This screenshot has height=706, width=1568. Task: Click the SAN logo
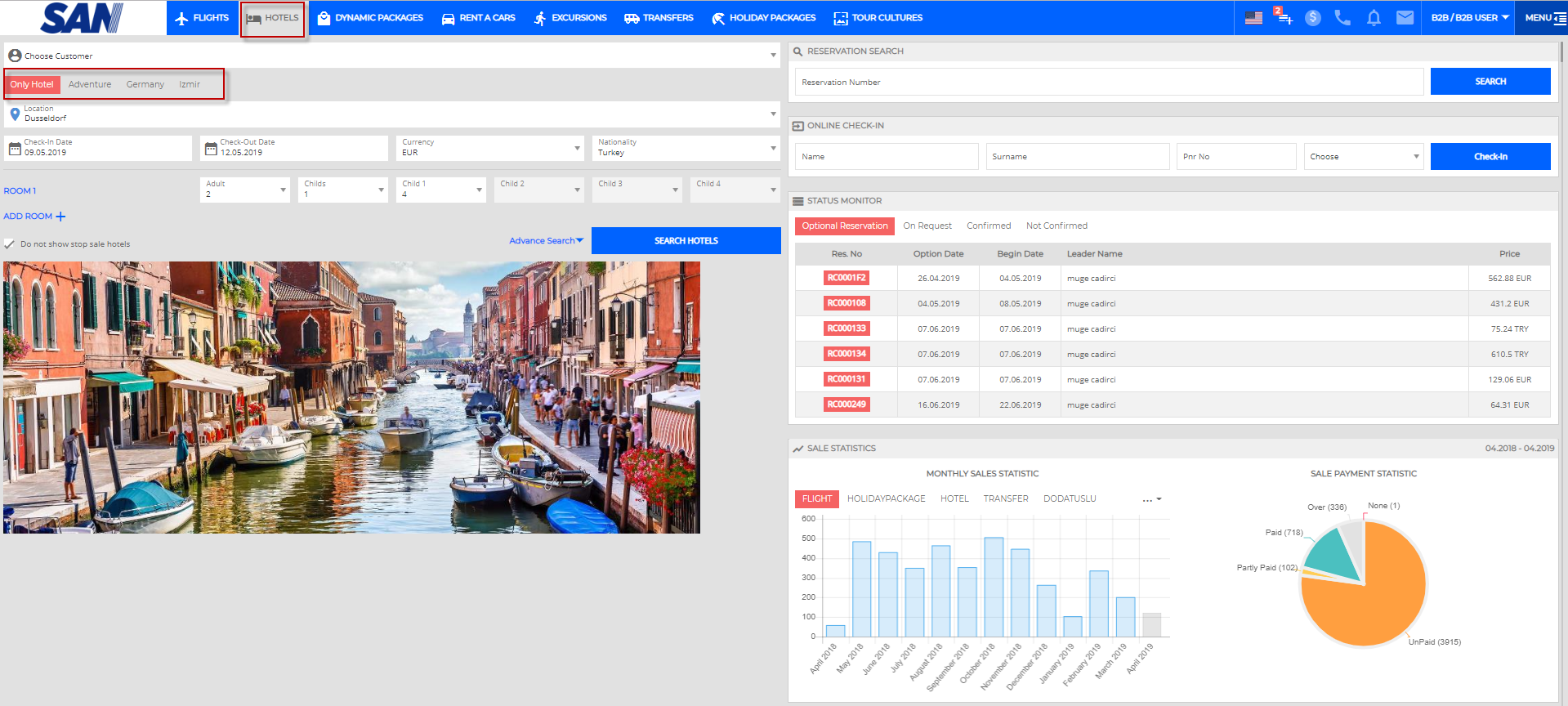[x=82, y=18]
